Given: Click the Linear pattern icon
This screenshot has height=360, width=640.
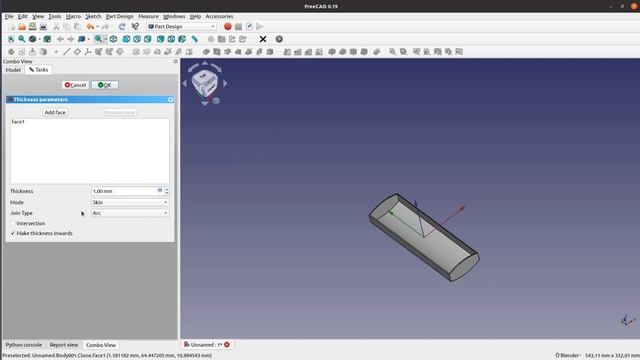Looking at the screenshot, I should coord(298,52).
